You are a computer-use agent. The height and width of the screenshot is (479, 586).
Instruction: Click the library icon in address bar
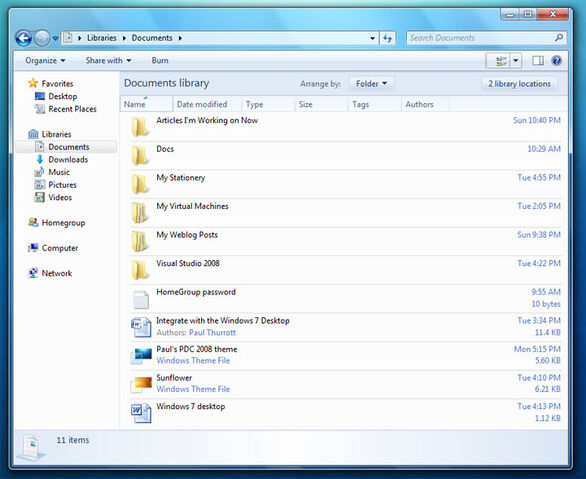(68, 38)
